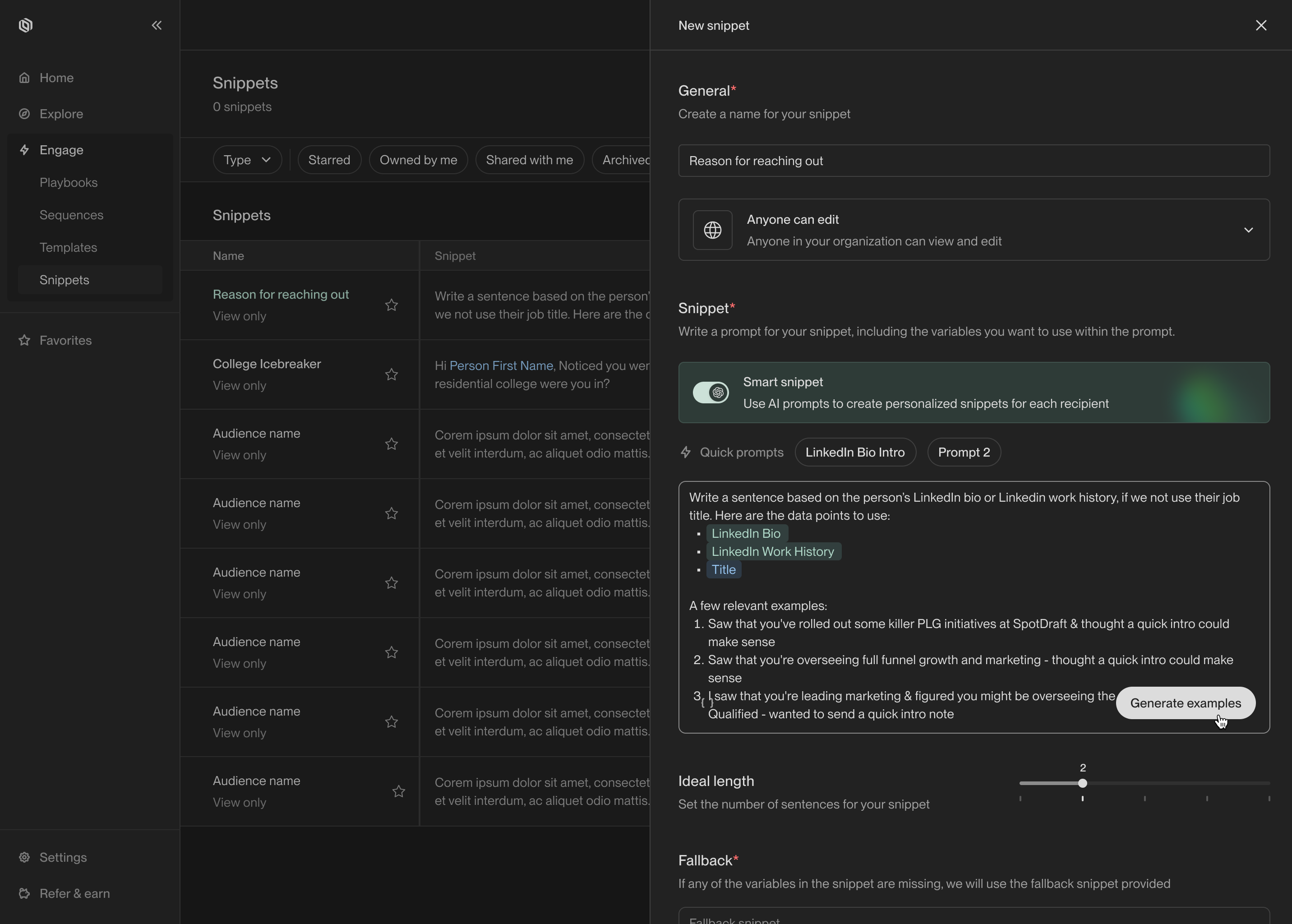Expand the Anyone can edit permission dropdown
The image size is (1292, 924).
point(1248,230)
